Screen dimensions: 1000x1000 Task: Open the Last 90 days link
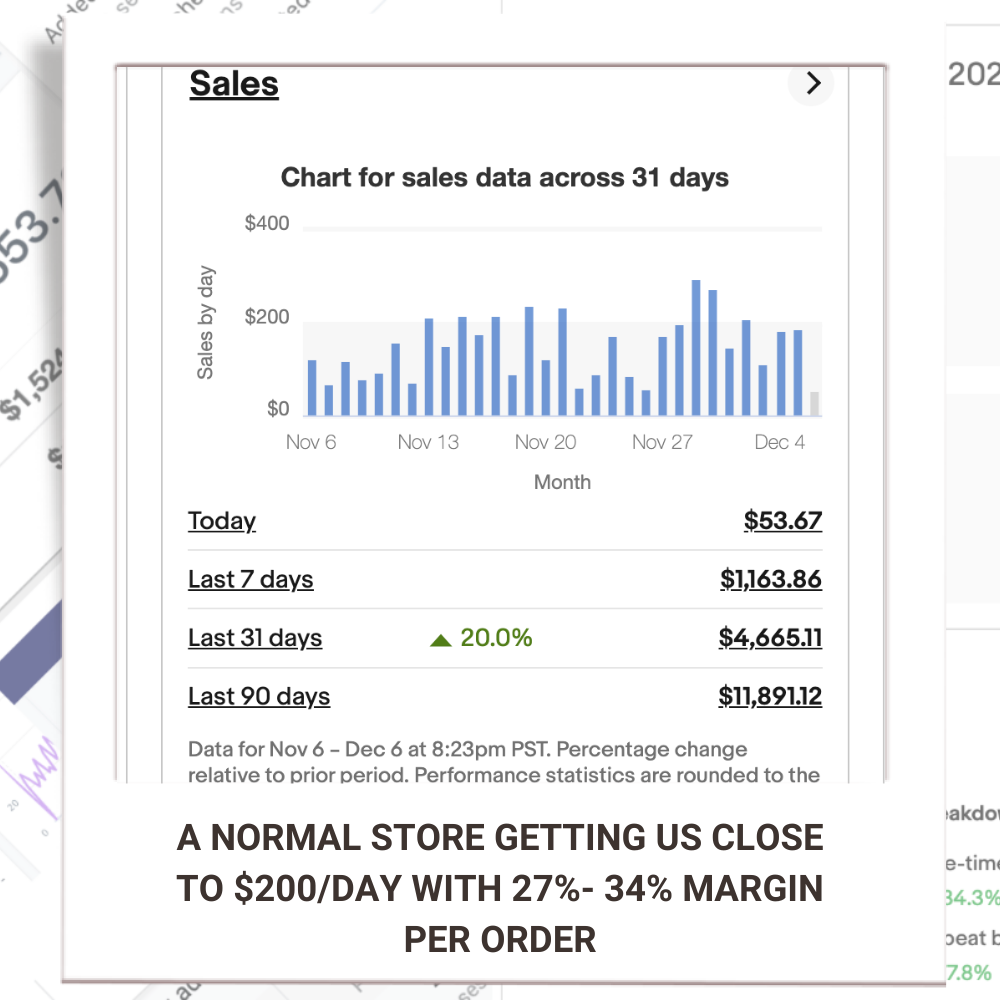259,697
